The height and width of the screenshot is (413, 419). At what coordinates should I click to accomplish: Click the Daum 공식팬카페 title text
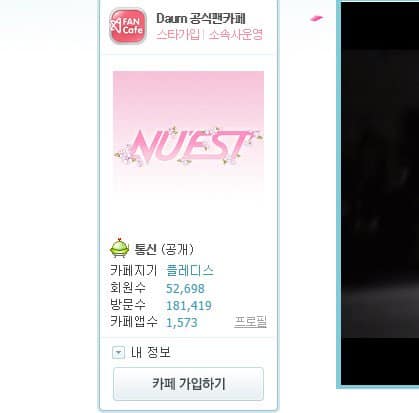(x=201, y=19)
